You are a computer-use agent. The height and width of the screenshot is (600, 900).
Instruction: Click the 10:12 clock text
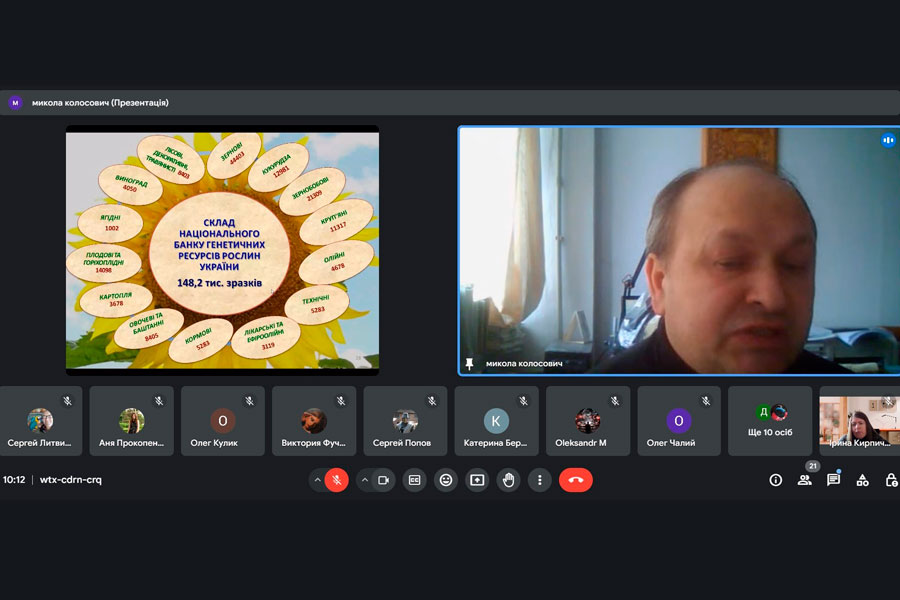point(14,479)
